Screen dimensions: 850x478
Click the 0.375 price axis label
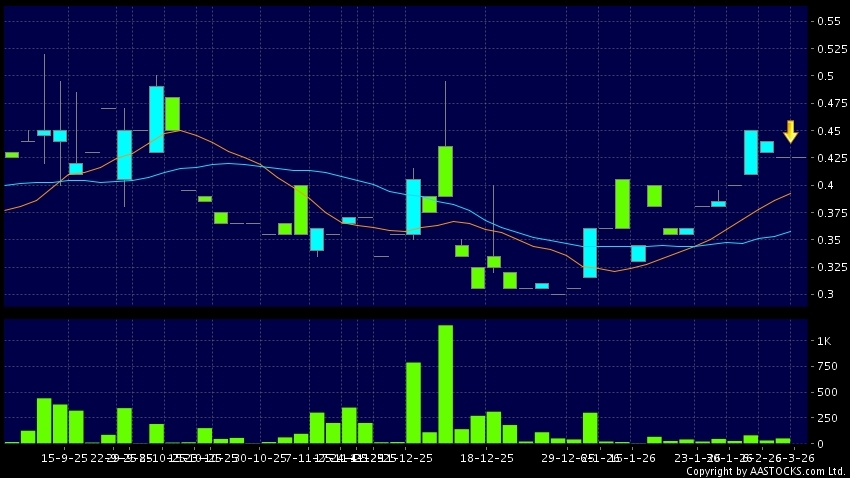point(829,212)
